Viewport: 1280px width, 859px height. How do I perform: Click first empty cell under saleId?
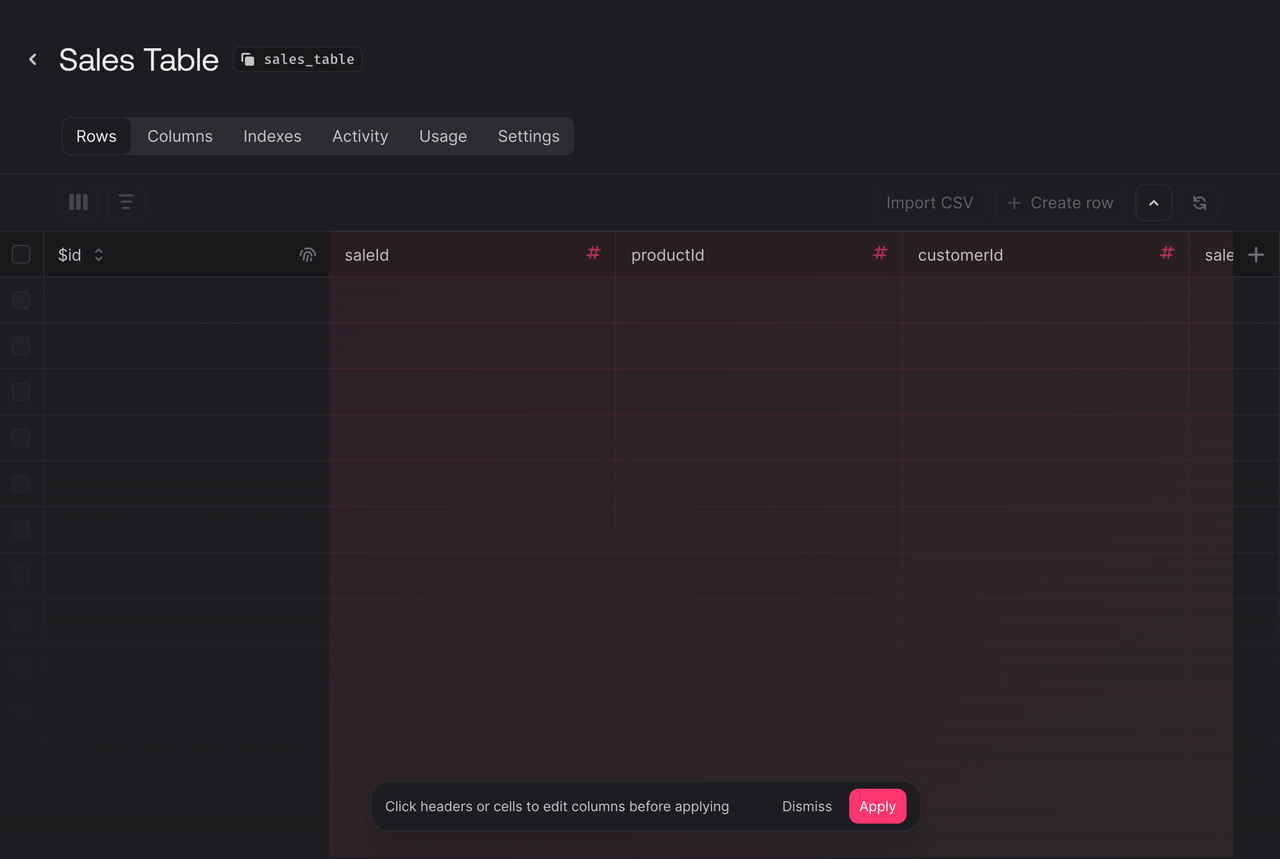pos(472,300)
